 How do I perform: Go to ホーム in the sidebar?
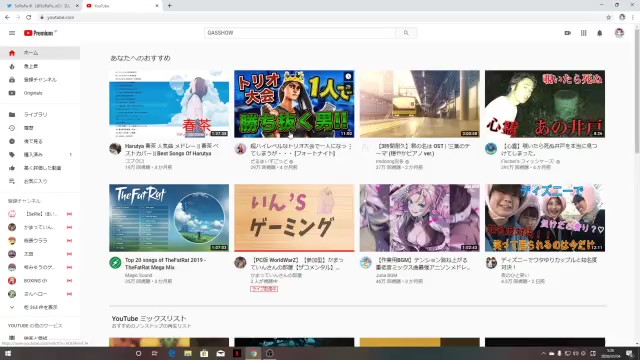click(40, 53)
